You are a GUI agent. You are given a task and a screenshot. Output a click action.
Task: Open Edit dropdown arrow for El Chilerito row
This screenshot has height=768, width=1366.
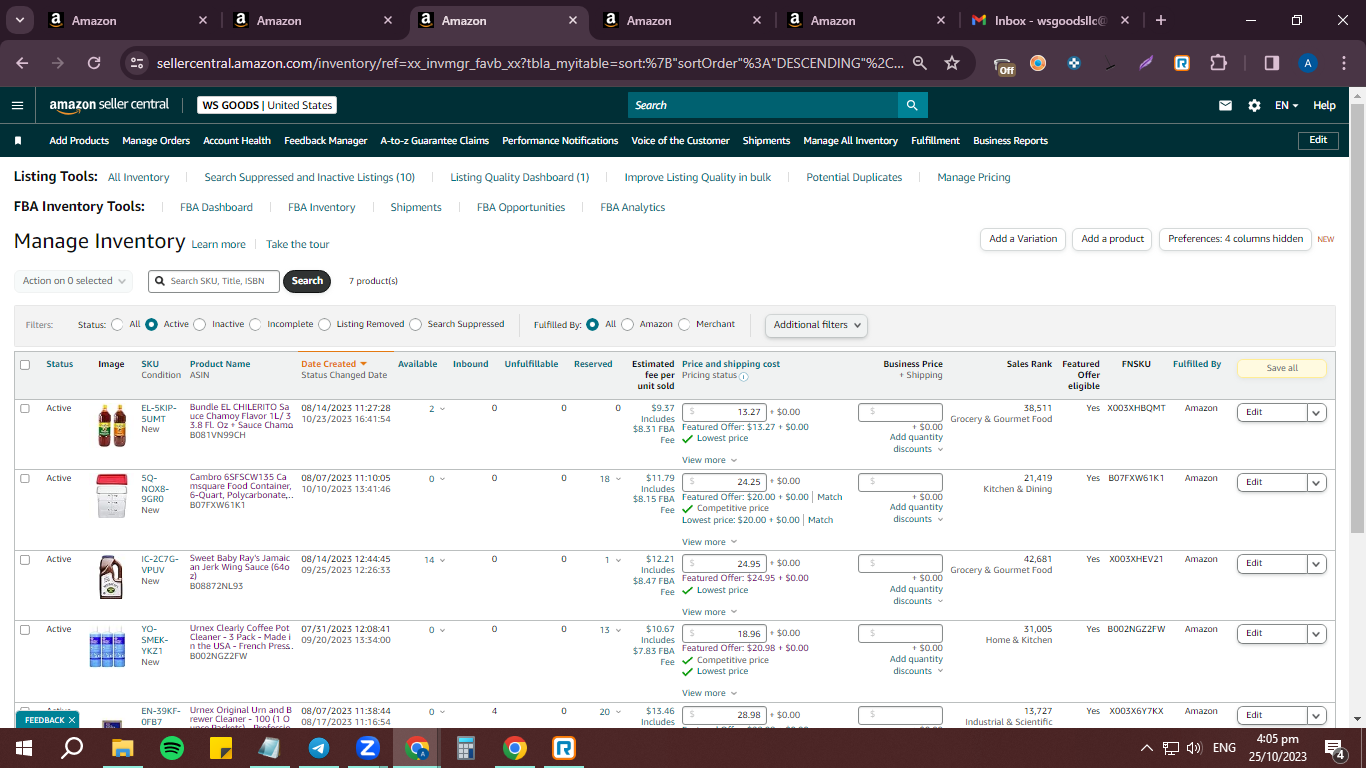tap(1316, 412)
